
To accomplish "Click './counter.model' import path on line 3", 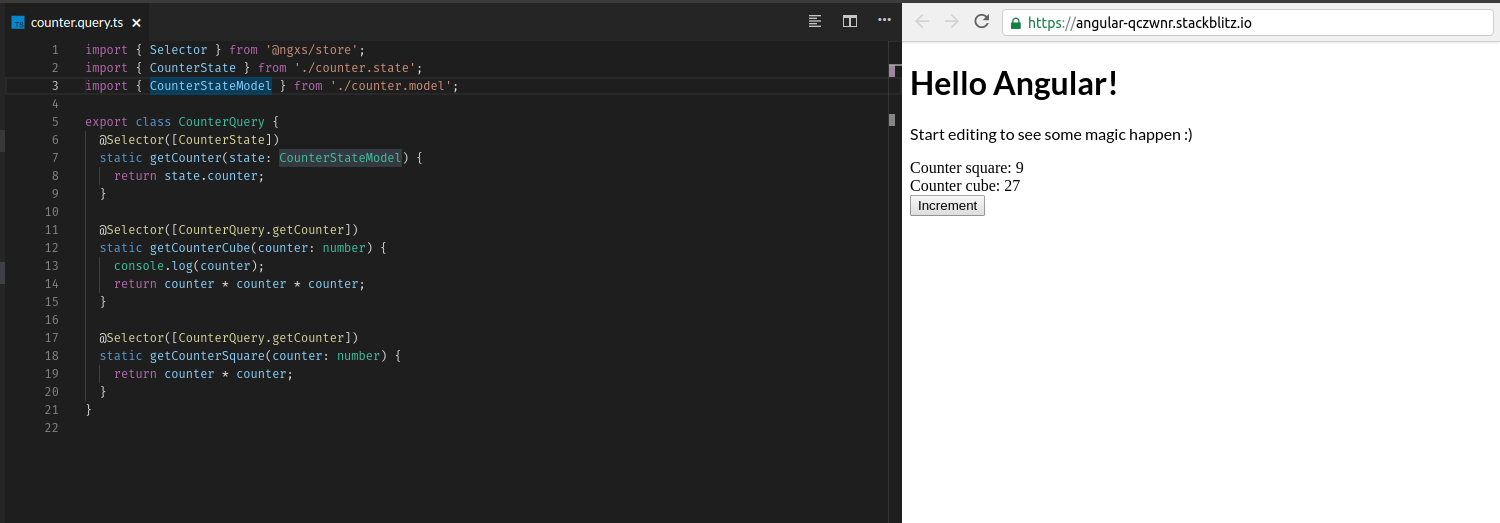I will (x=391, y=86).
